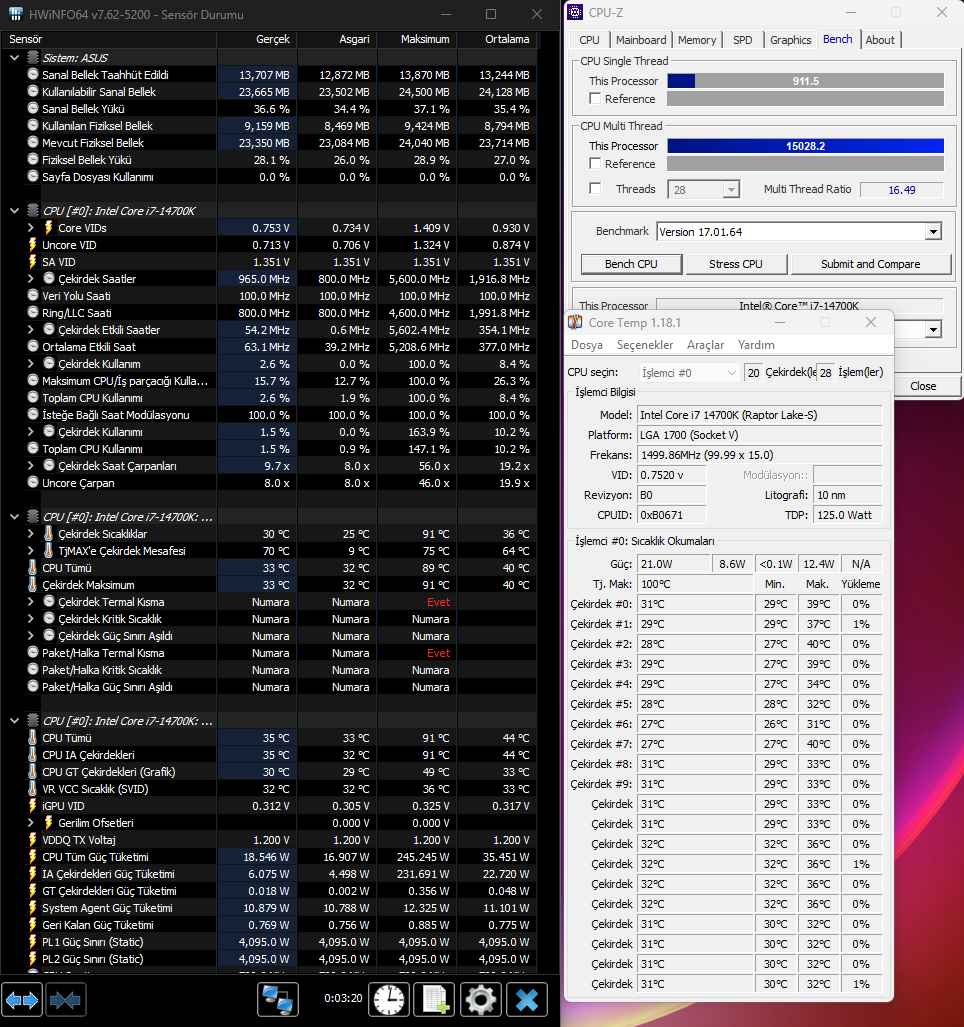The image size is (964, 1027).
Task: Expand the Gerilim Ofsetleri row
Action: coord(31,823)
